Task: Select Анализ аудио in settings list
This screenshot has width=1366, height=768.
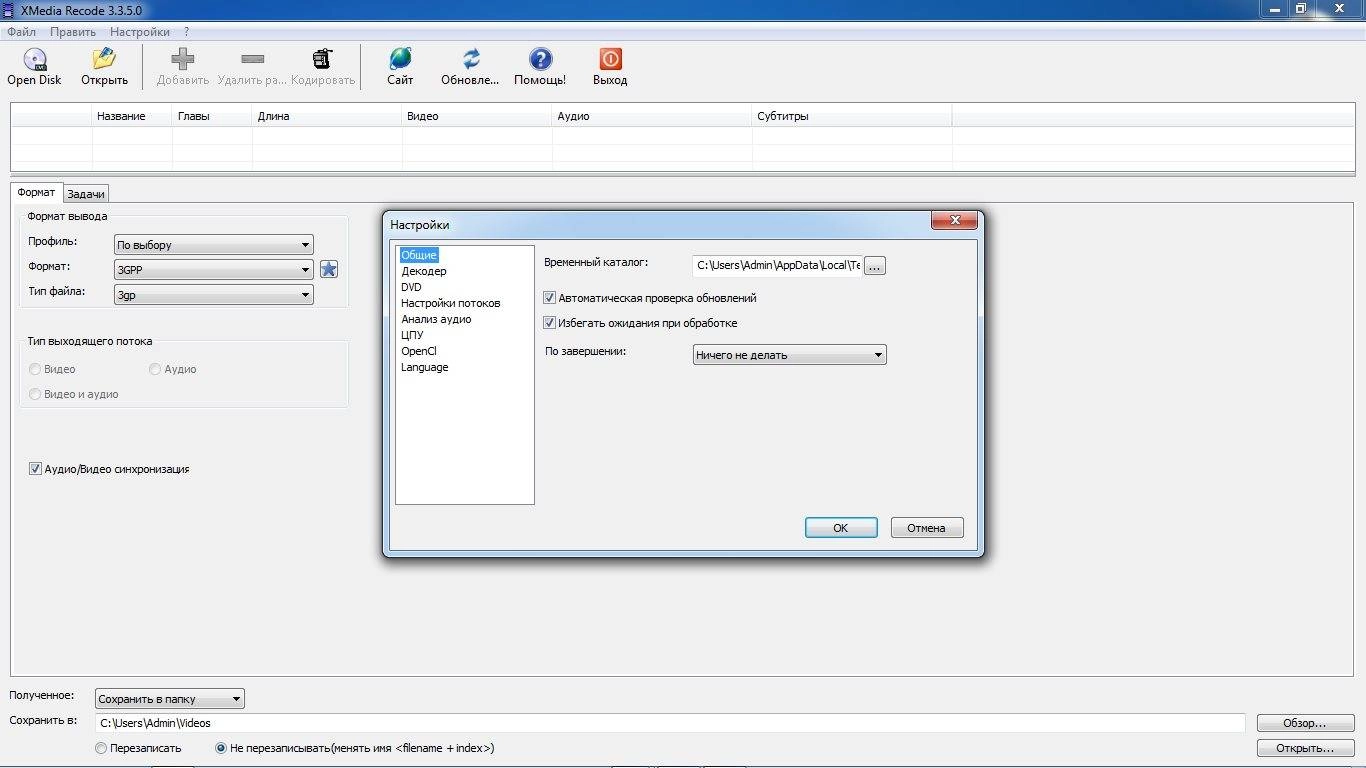Action: click(x=436, y=319)
